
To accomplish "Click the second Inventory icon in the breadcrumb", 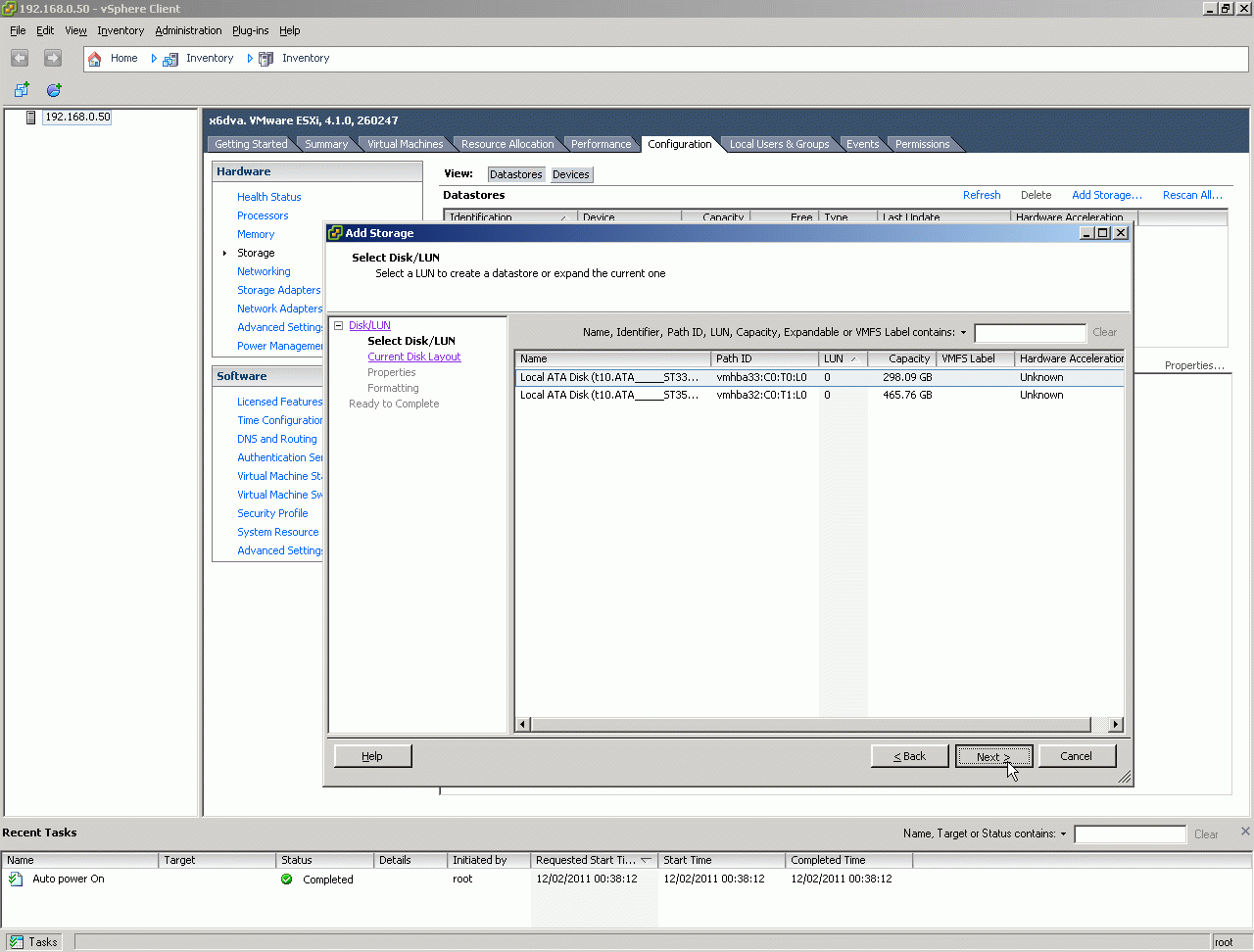I will [x=265, y=59].
